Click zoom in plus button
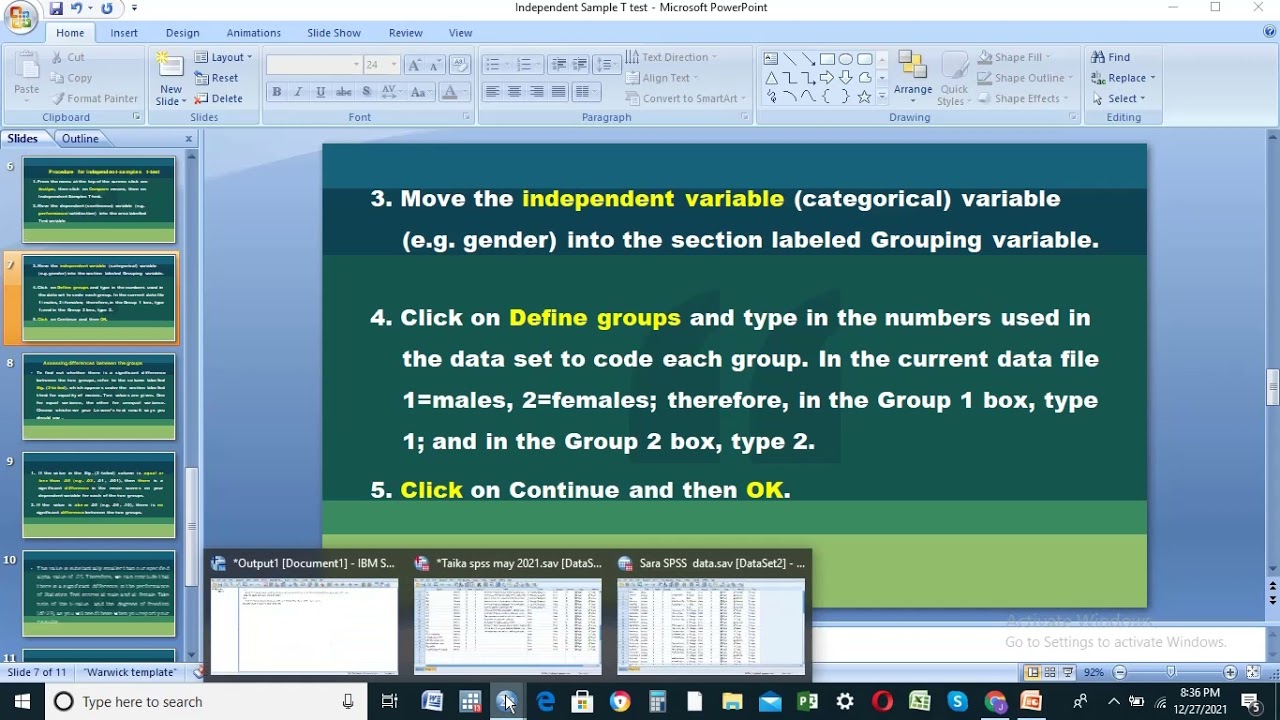This screenshot has width=1280, height=720. pyautogui.click(x=1230, y=672)
